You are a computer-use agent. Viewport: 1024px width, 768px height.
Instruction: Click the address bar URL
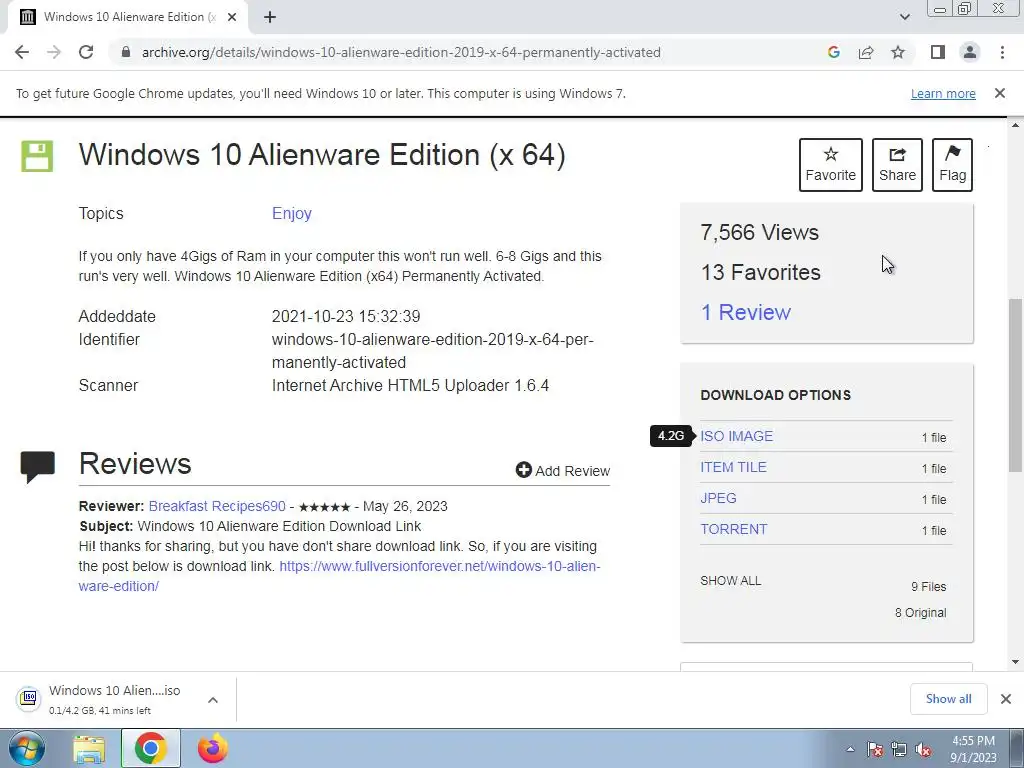(x=401, y=52)
